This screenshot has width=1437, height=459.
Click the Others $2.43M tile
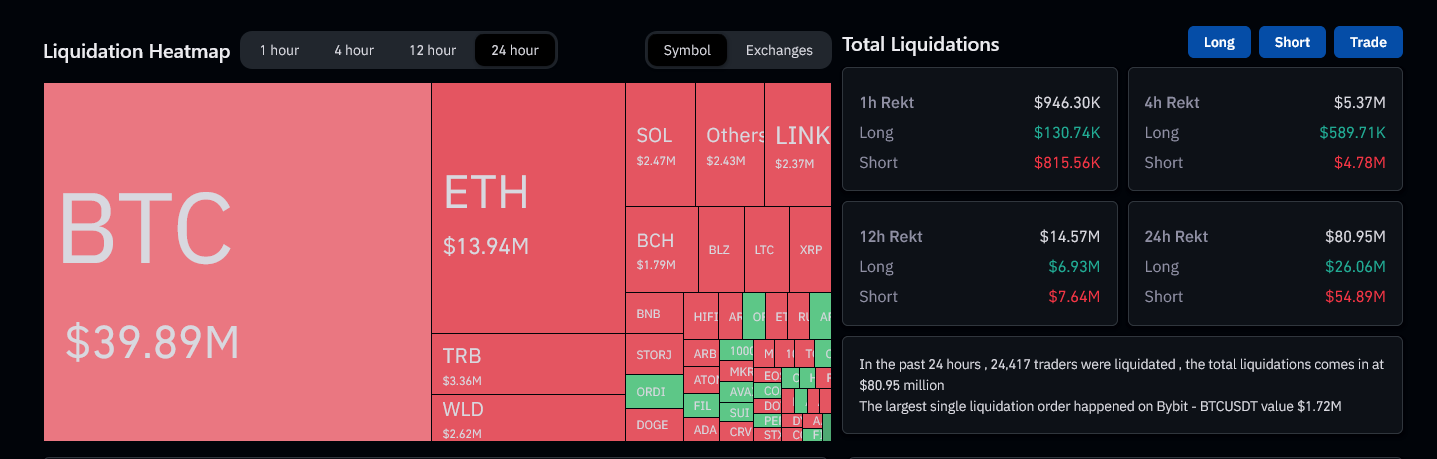point(730,144)
